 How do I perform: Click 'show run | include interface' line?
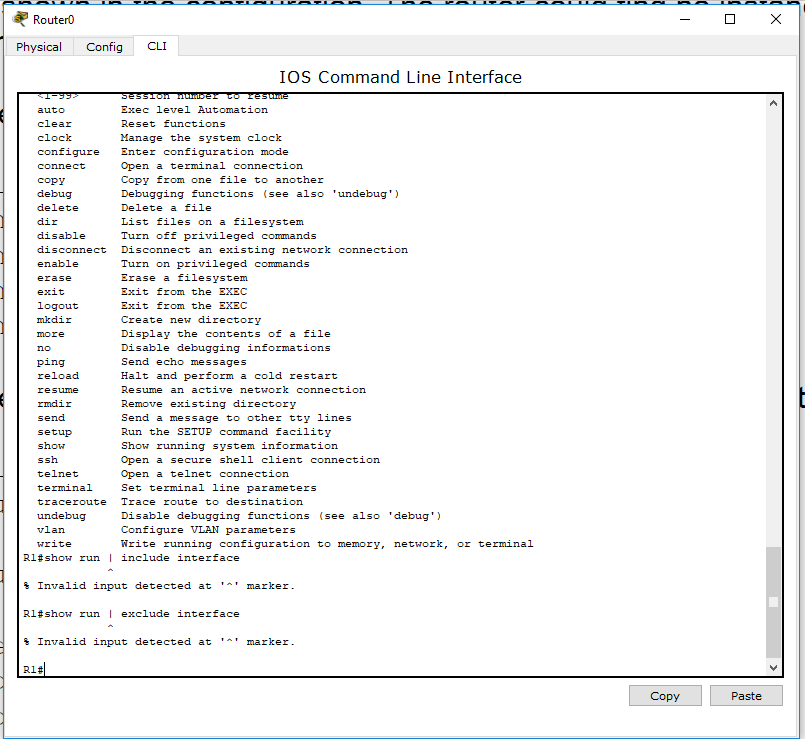pos(131,558)
